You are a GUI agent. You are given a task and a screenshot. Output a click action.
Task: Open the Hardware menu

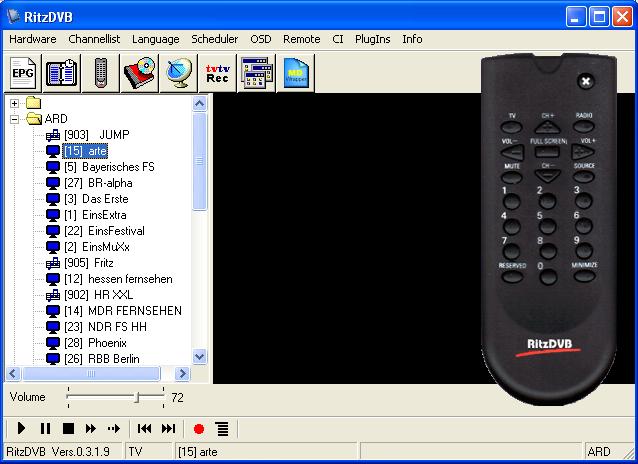click(33, 39)
